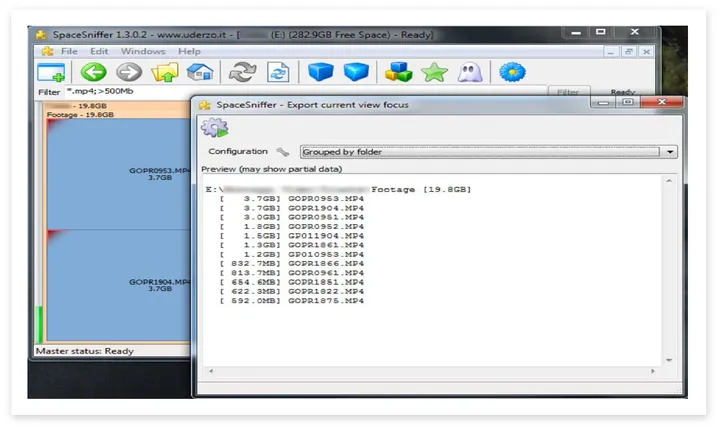Click the GOPR0952.MP4 line in the preview
This screenshot has width=720, height=430.
coord(292,226)
